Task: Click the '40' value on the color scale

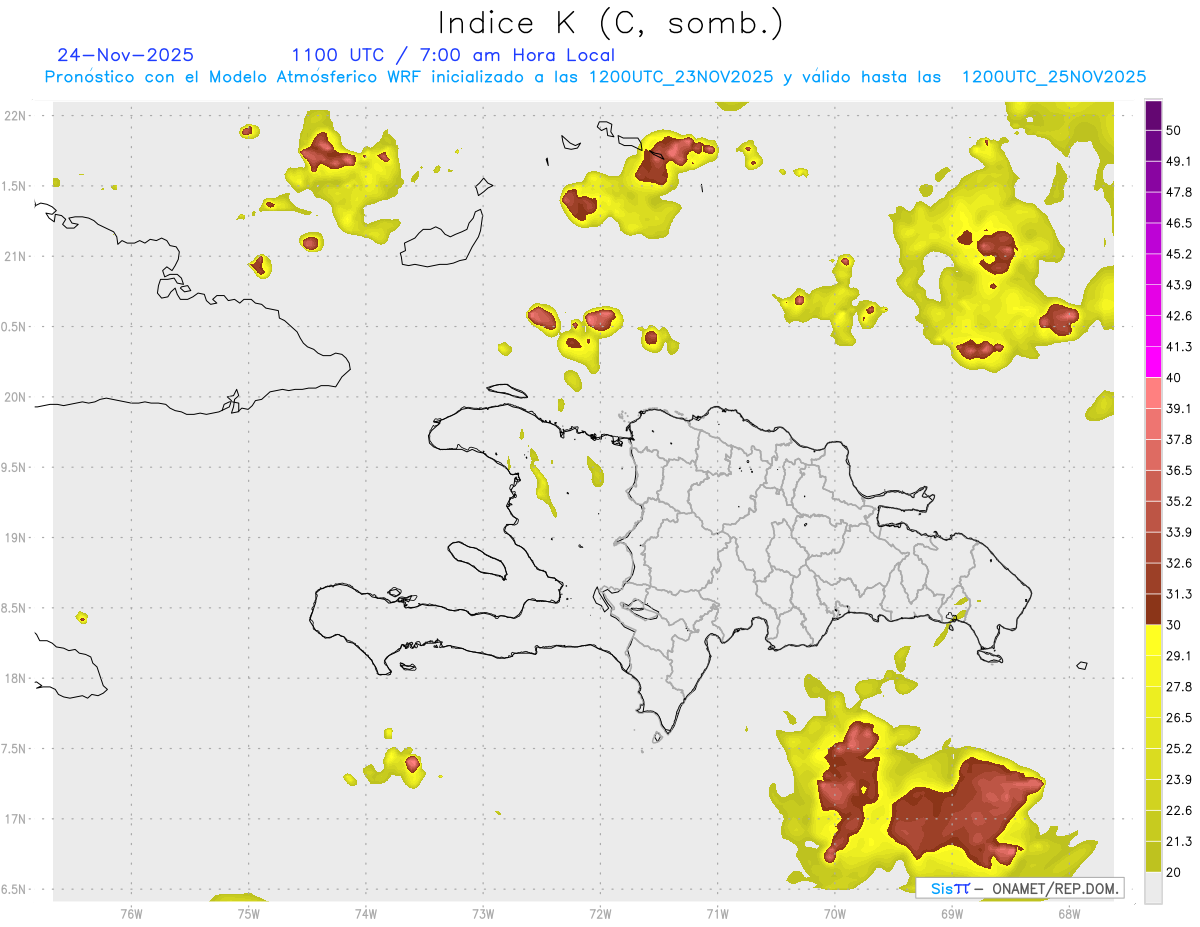Action: (1174, 378)
